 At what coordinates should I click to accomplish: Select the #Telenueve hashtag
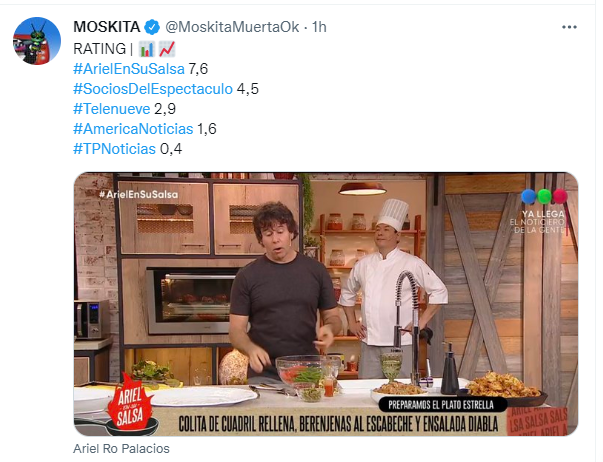pos(112,109)
